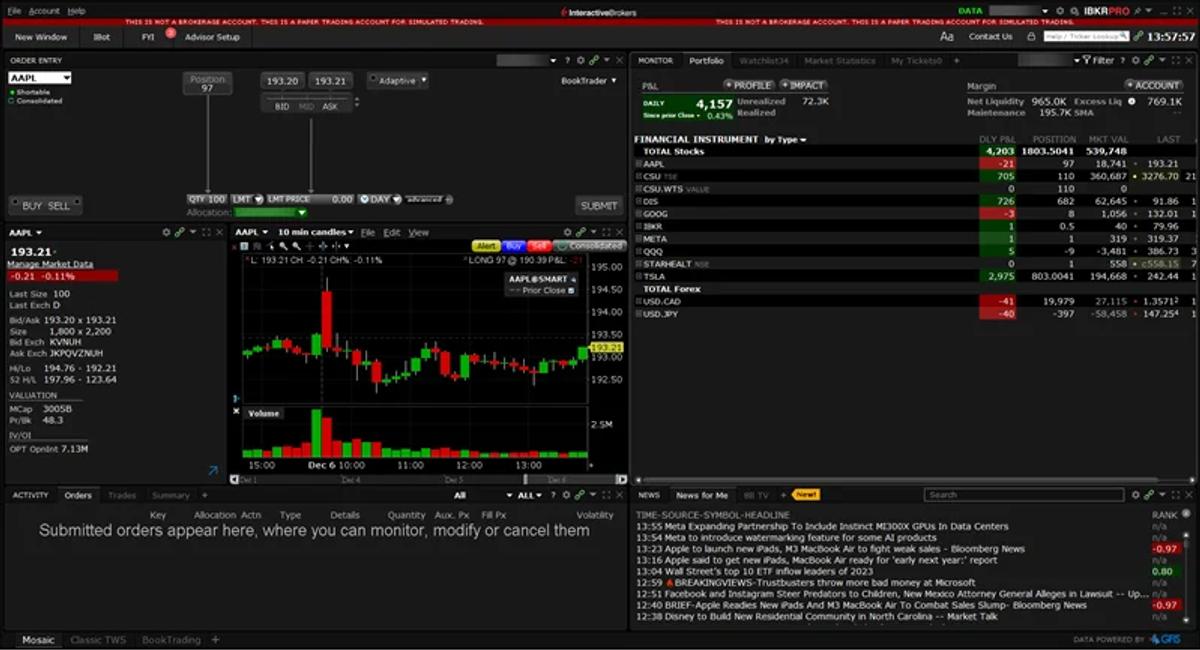
Task: Click the Activity panel link chain icon
Action: 581,495
